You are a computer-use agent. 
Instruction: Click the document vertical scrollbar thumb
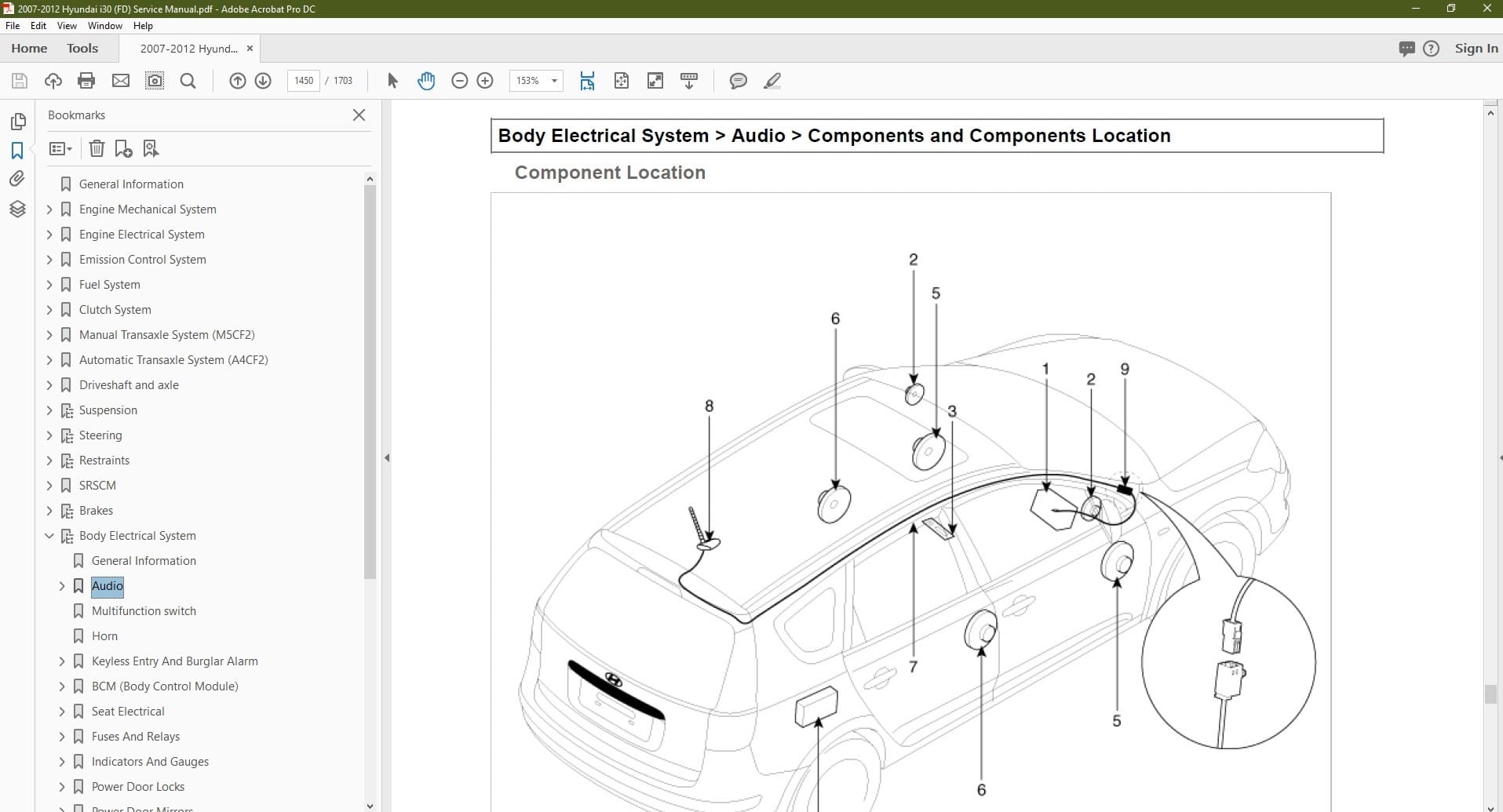coord(1490,694)
